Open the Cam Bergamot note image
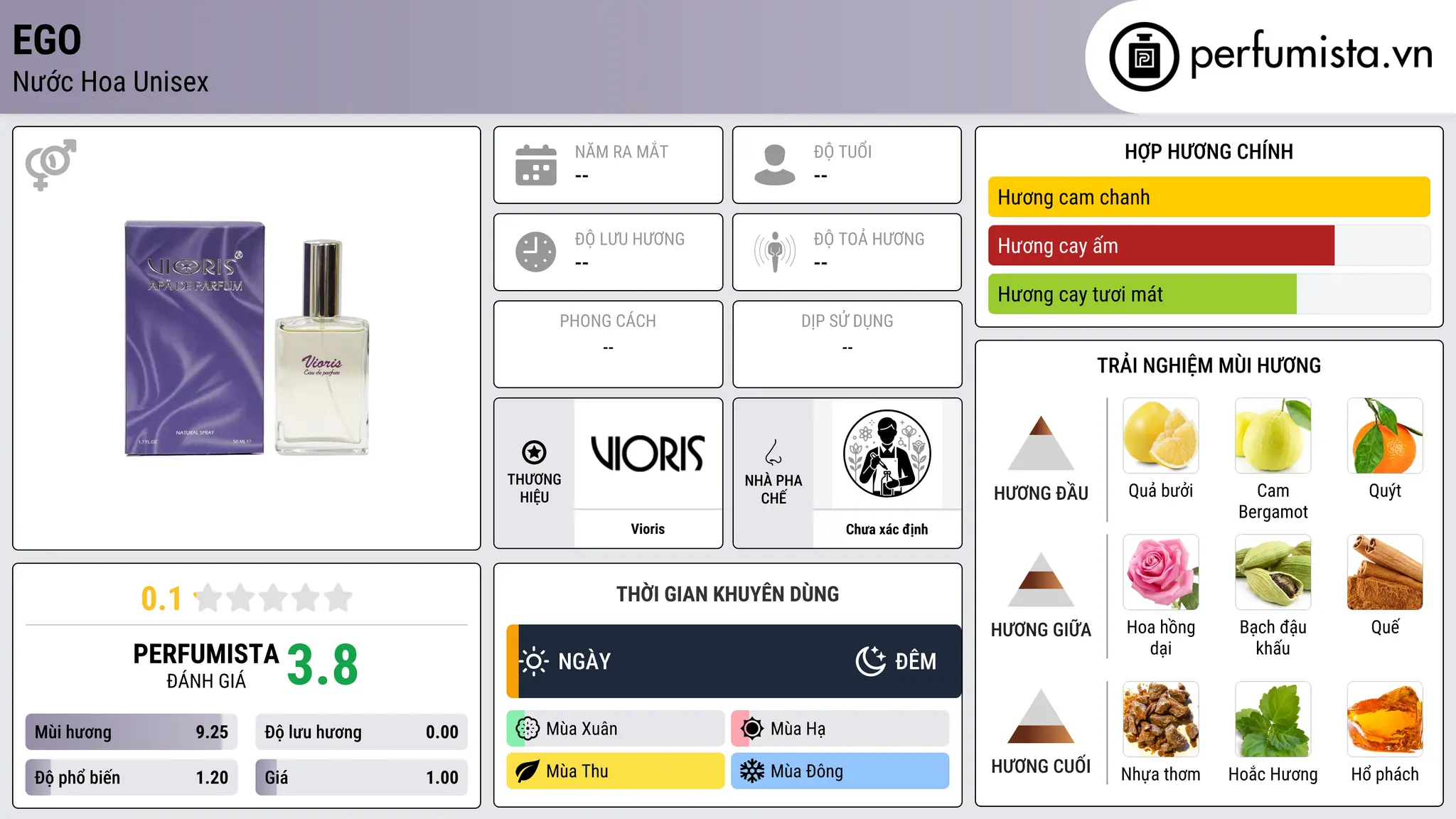Screen dimensions: 1456x819 point(1273,436)
